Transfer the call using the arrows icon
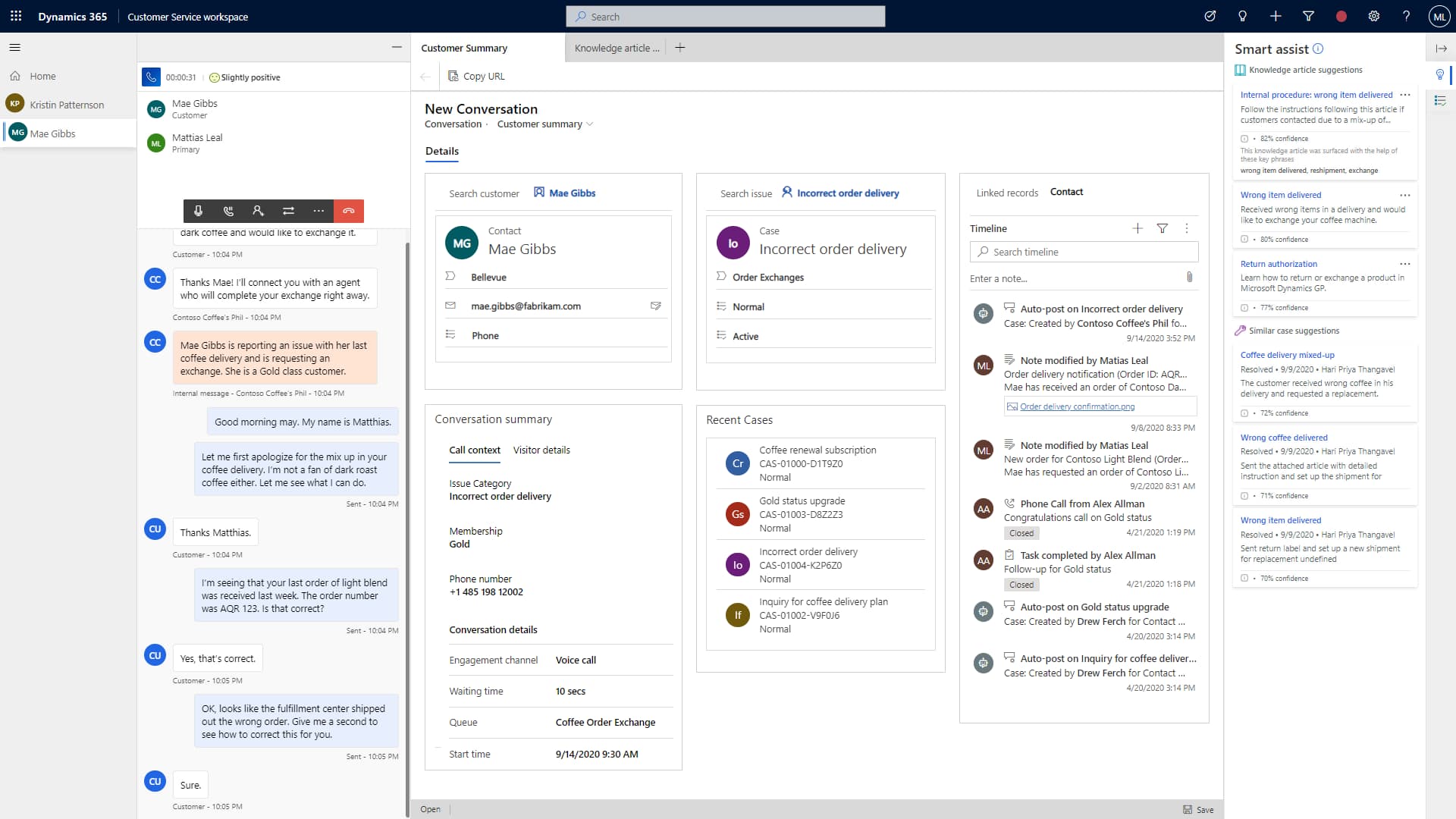 [288, 211]
